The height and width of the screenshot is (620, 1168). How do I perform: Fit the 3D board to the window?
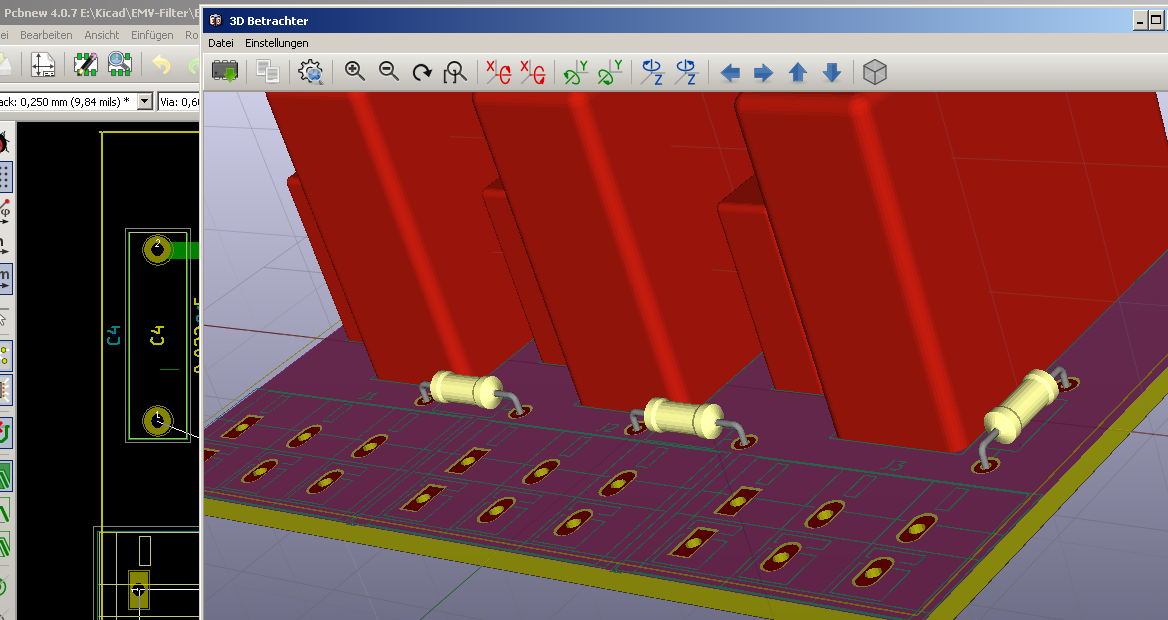[456, 72]
